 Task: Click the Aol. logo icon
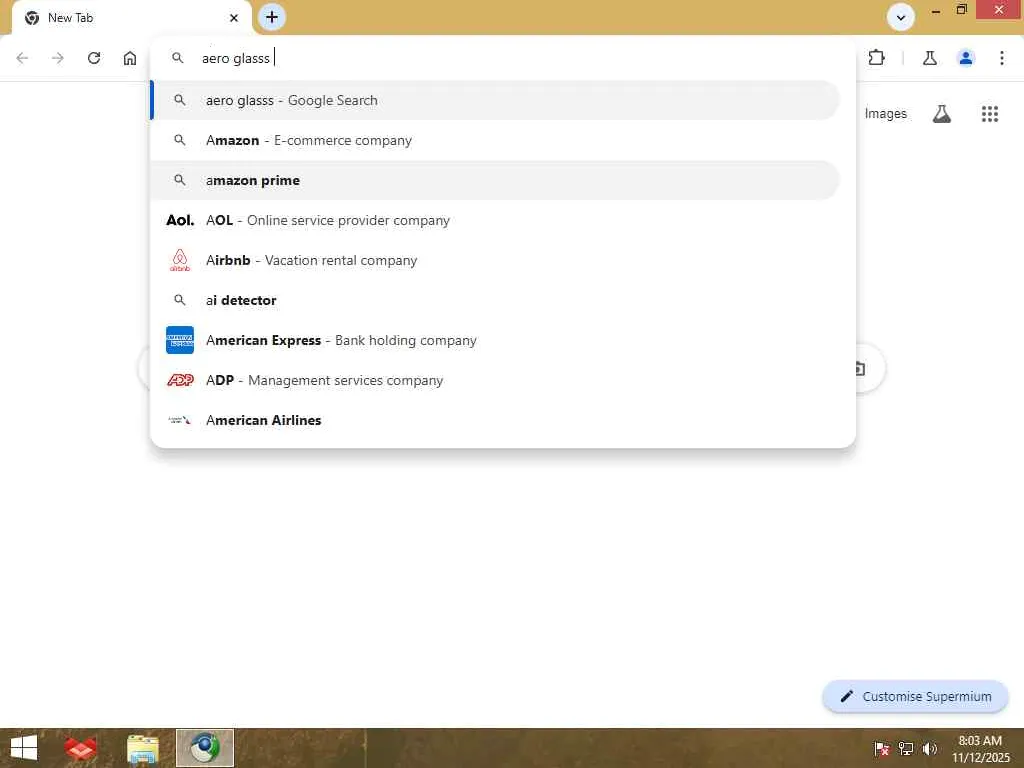point(180,220)
